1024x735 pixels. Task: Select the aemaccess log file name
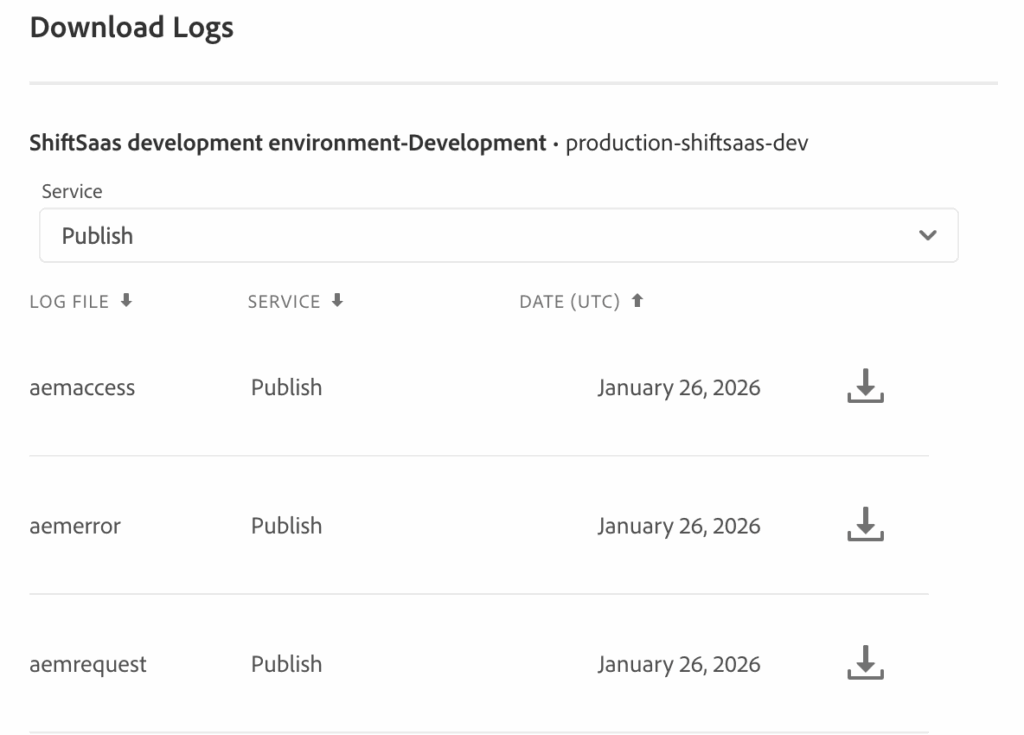[x=82, y=388]
